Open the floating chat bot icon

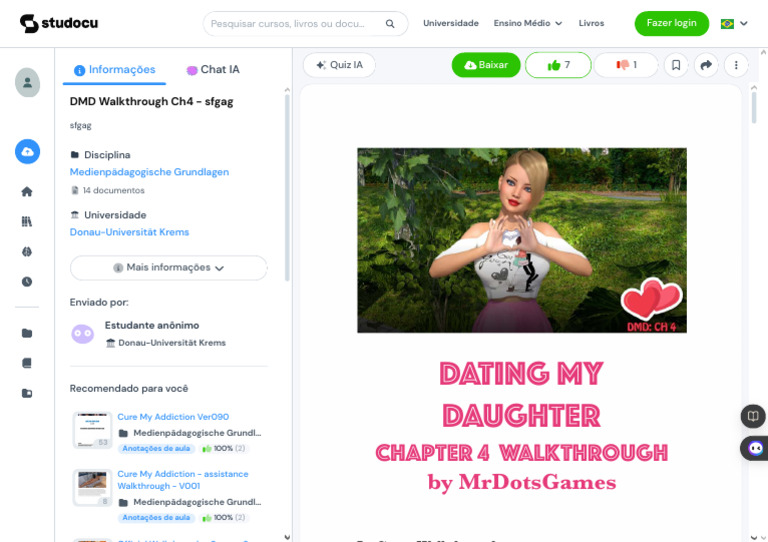click(755, 448)
